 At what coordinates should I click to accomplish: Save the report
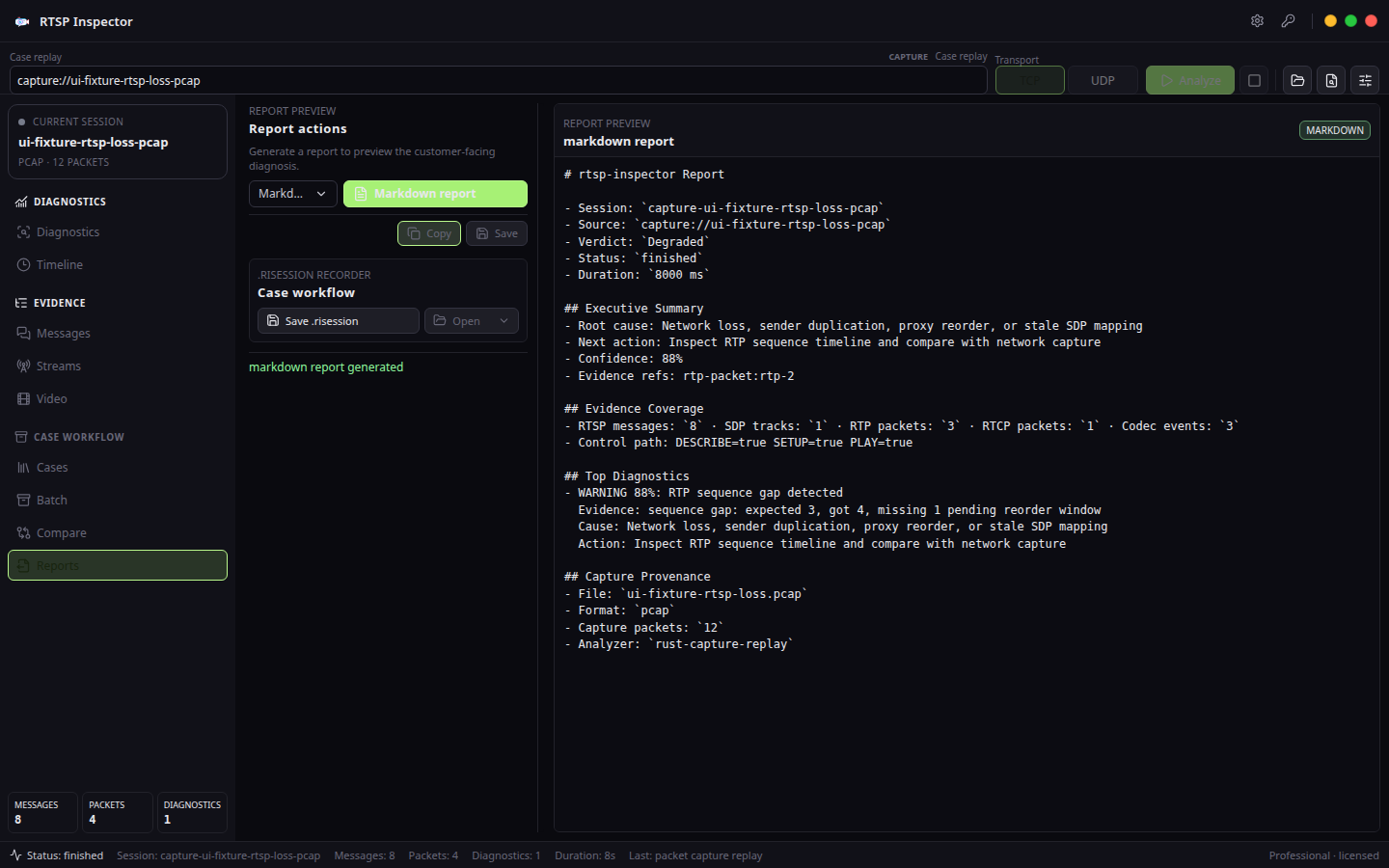497,233
